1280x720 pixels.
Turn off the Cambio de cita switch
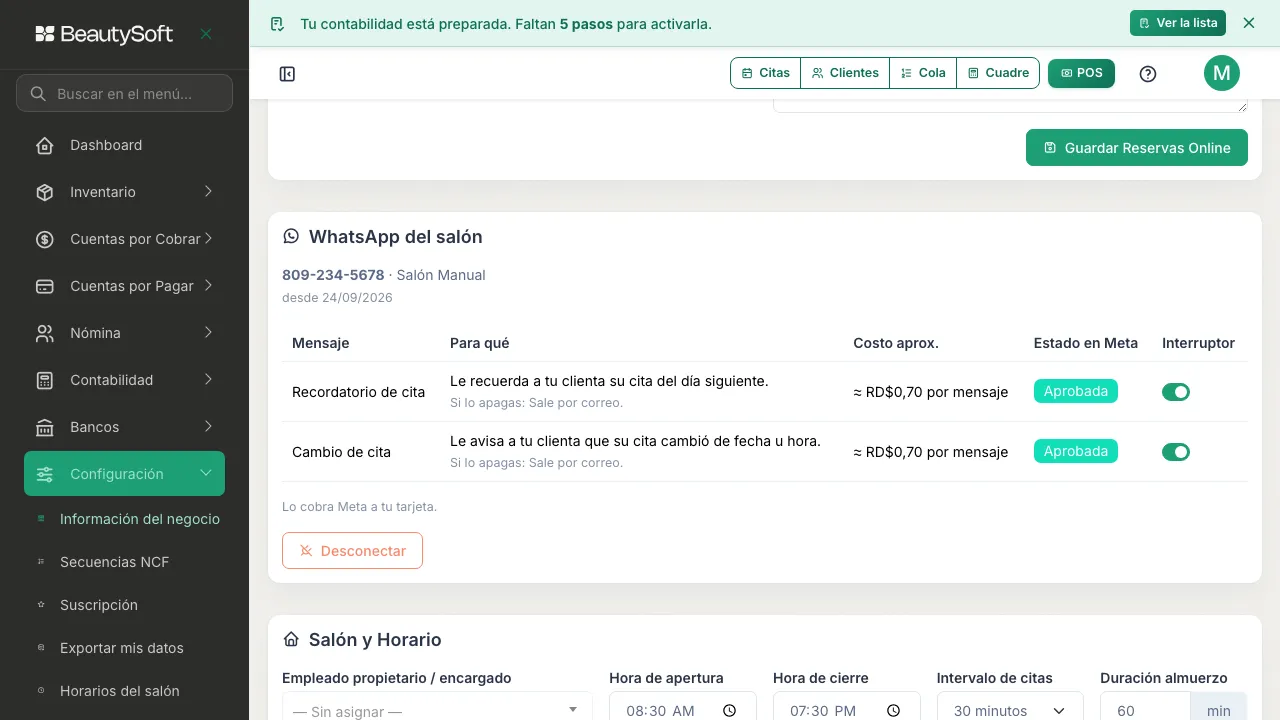click(x=1176, y=452)
